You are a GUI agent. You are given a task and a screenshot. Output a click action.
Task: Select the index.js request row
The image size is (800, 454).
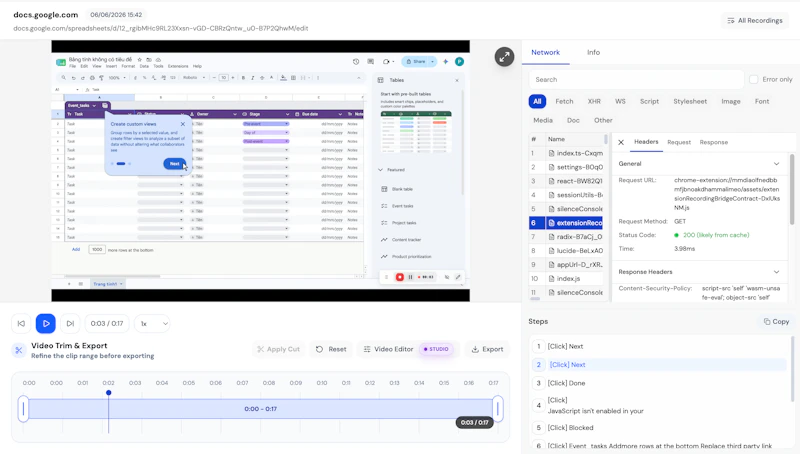(x=566, y=279)
